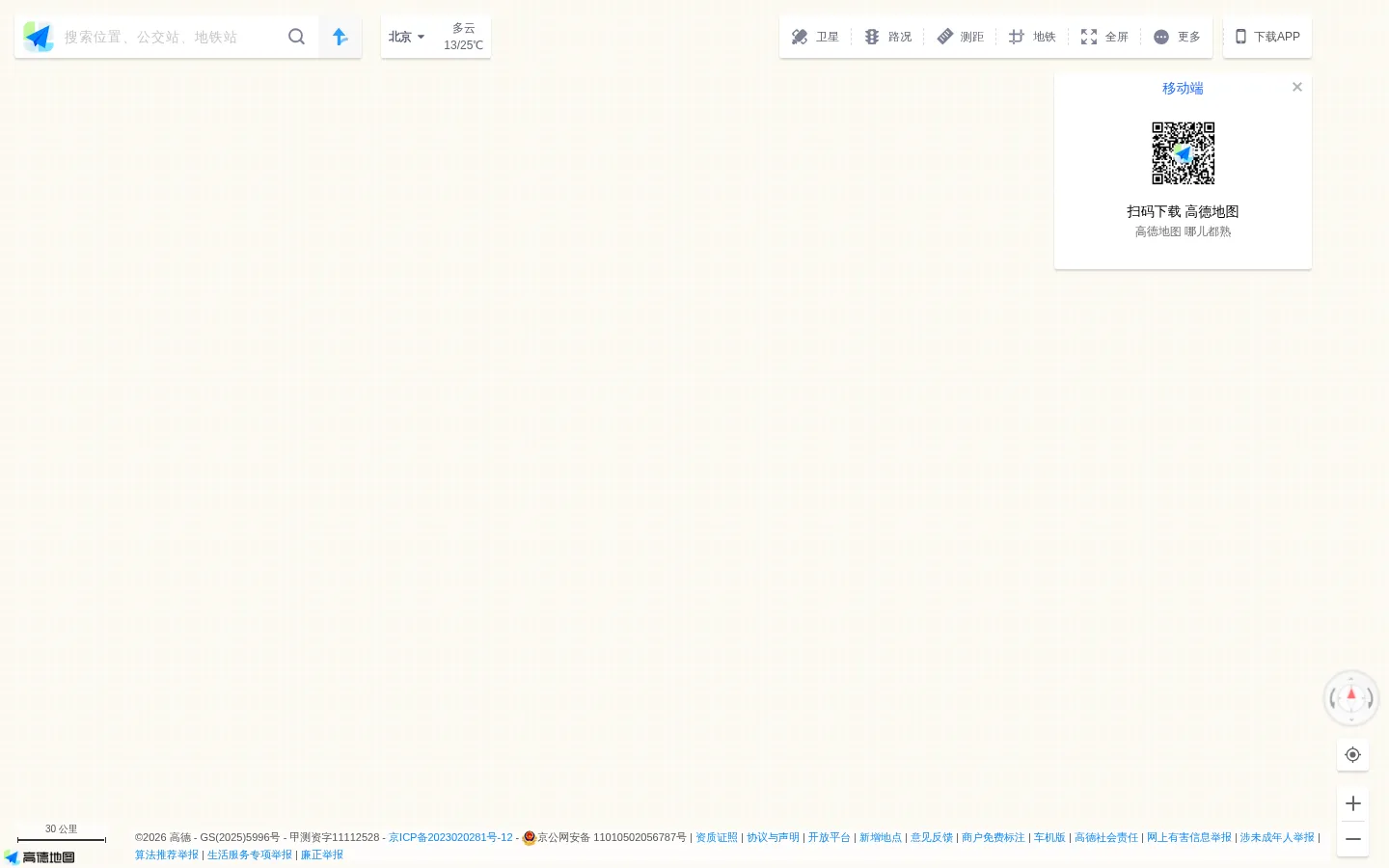Click the 扫码下载 高德地图 text
1389x868 pixels.
pos(1183,211)
